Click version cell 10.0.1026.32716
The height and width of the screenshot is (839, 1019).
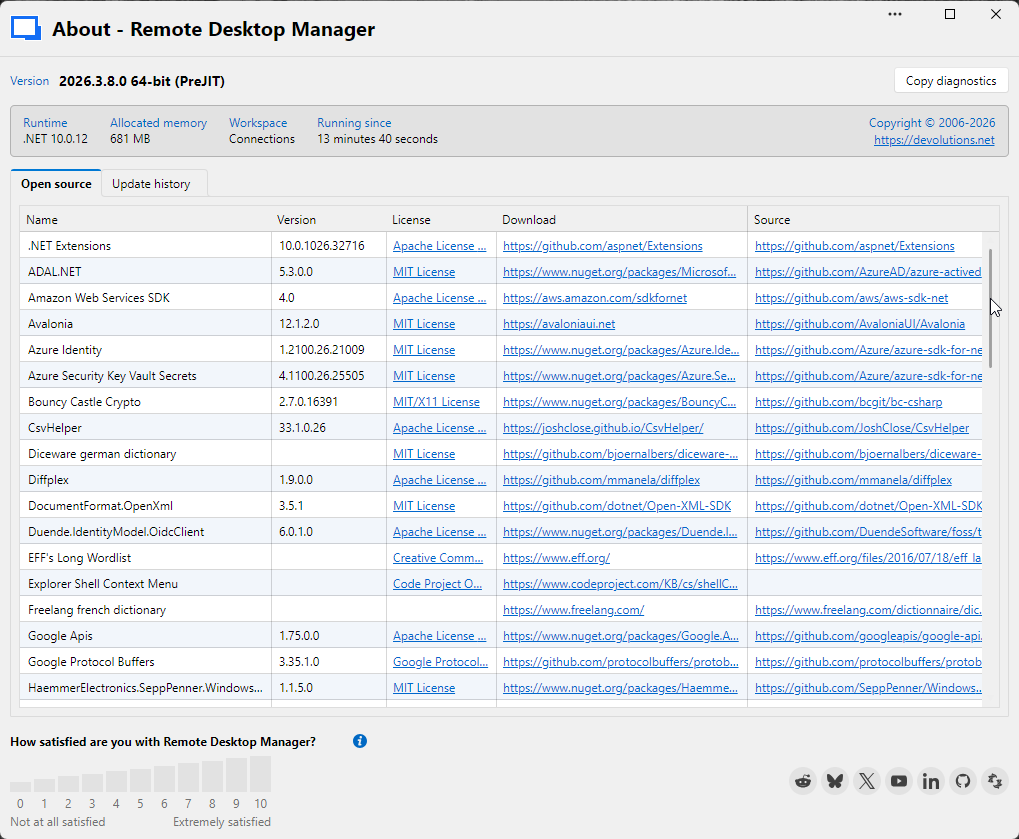coord(329,246)
